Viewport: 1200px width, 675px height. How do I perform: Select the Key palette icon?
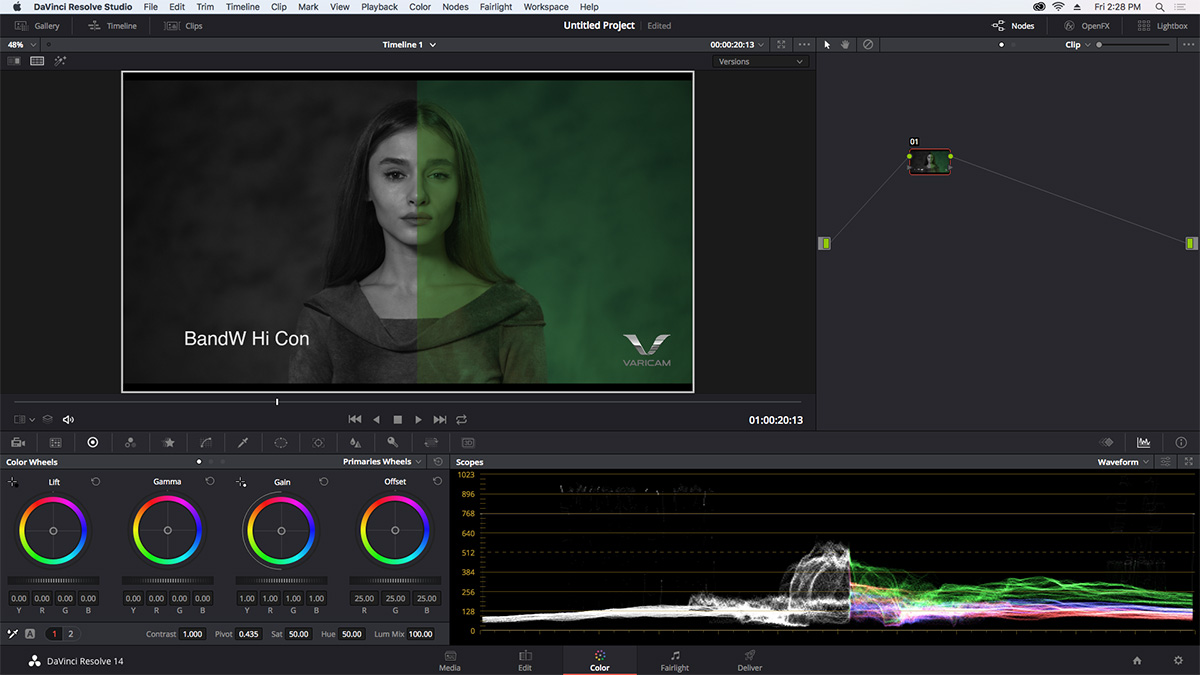tap(391, 442)
